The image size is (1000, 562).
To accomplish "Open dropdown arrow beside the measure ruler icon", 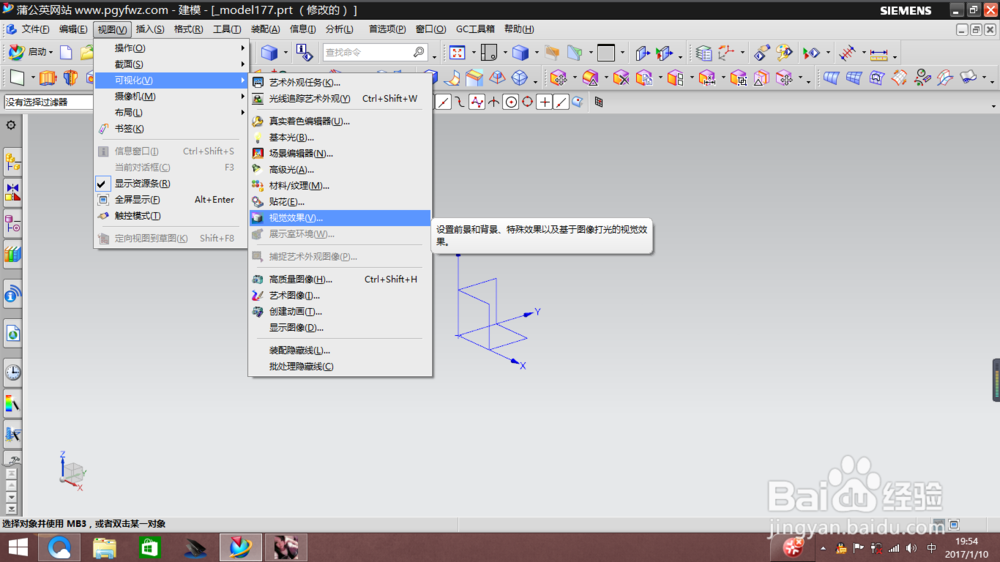I will click(895, 56).
